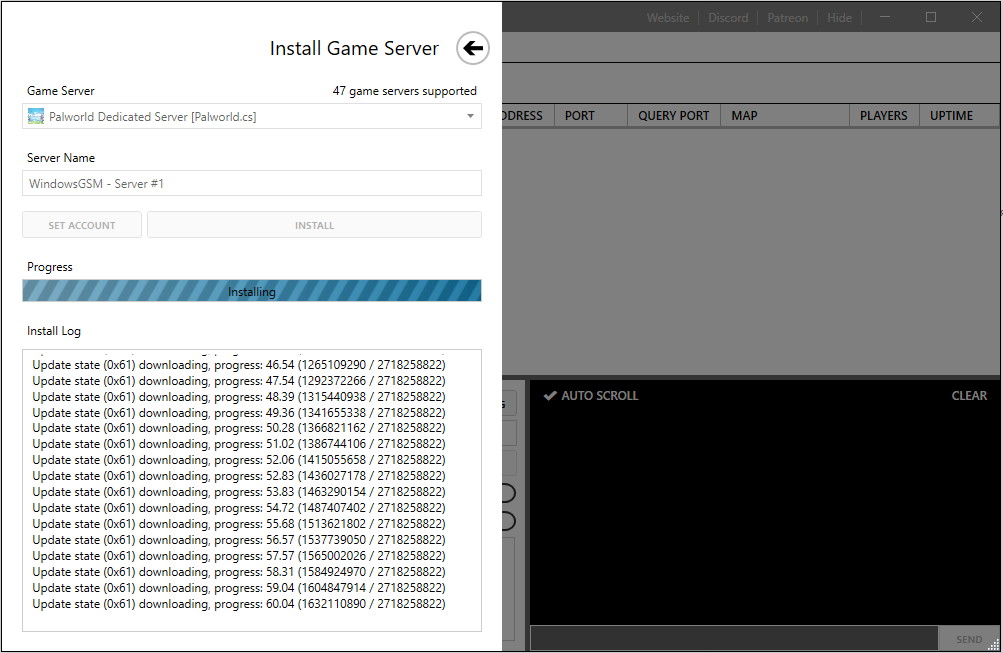Screen dimensions: 1003x653
Task: Open the Discord link in title bar
Action: click(728, 18)
